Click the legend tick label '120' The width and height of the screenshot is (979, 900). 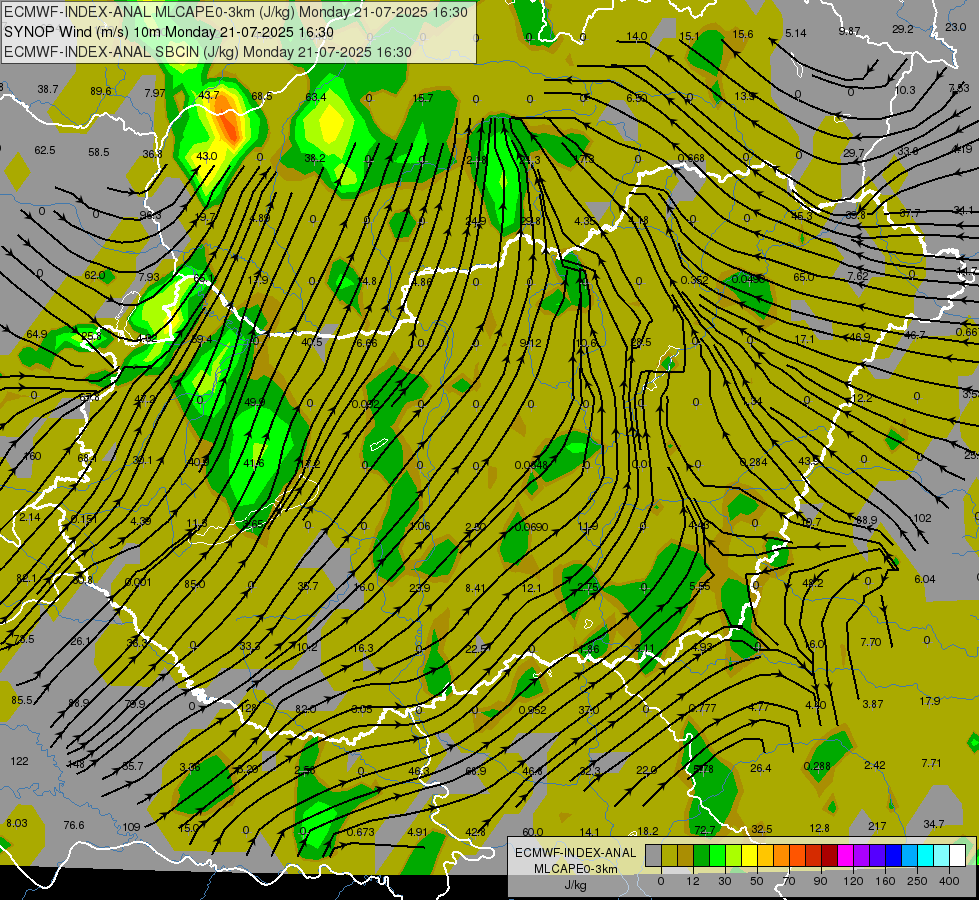853,881
